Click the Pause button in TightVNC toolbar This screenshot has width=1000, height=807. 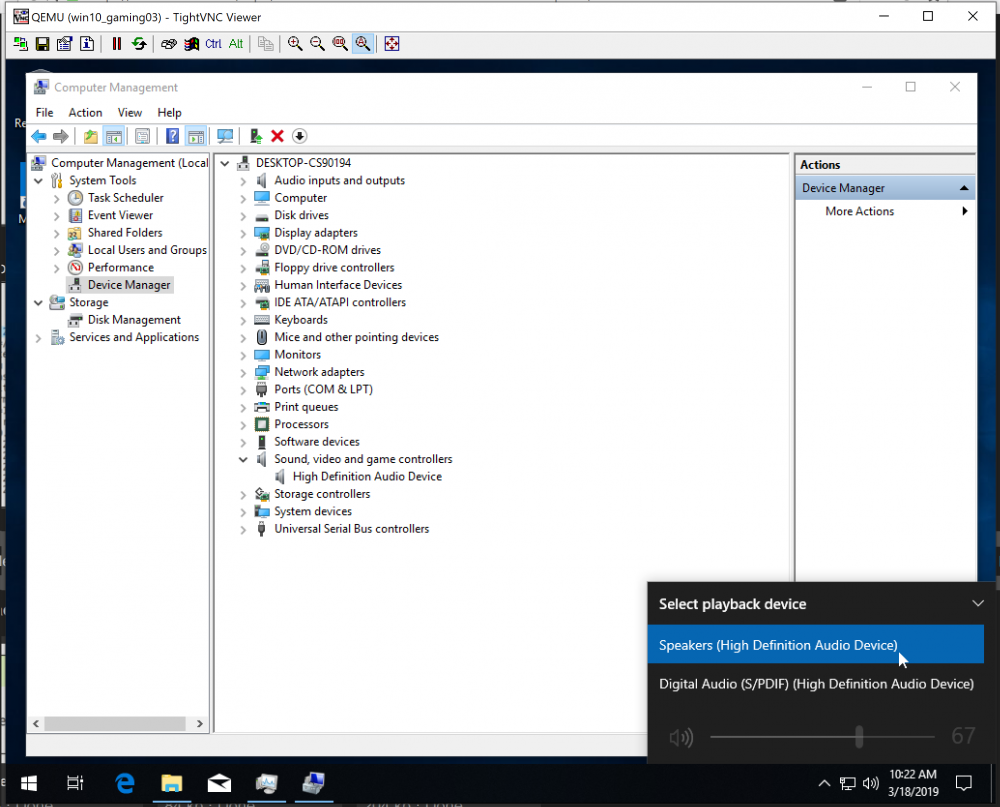click(x=117, y=43)
